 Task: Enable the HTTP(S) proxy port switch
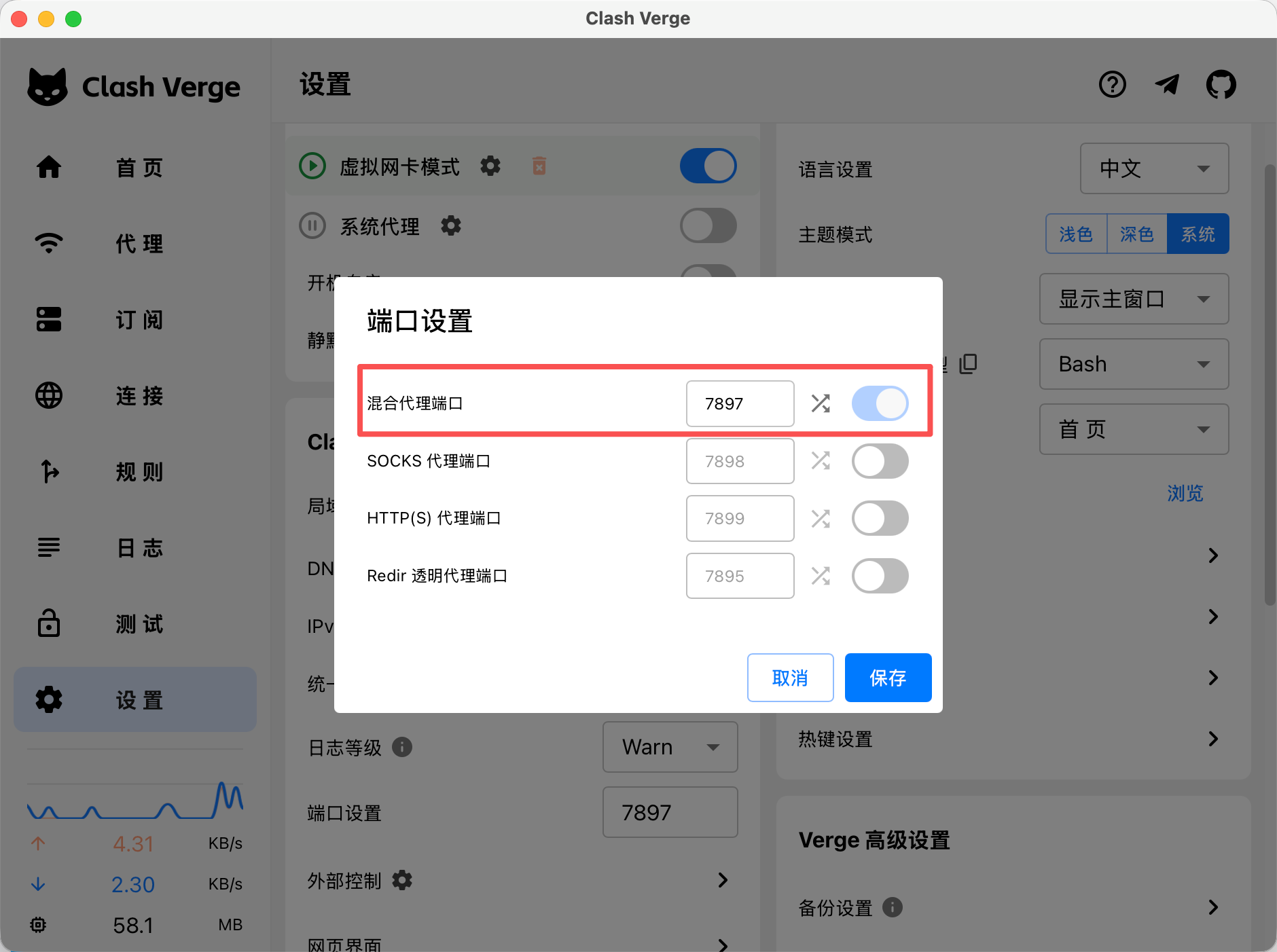(x=880, y=518)
